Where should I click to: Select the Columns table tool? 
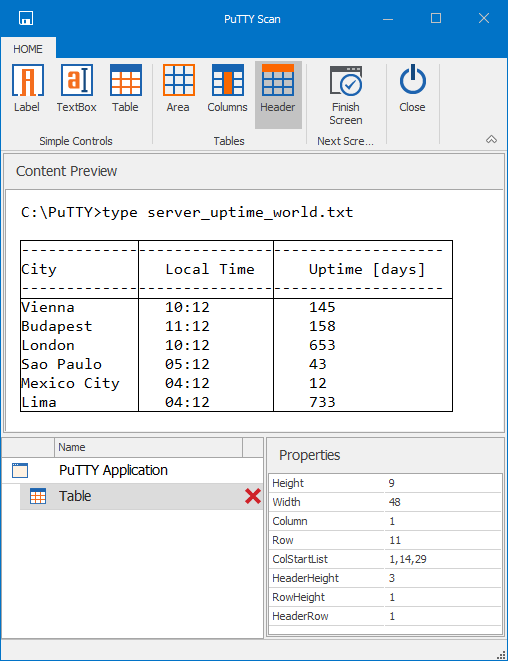point(227,89)
